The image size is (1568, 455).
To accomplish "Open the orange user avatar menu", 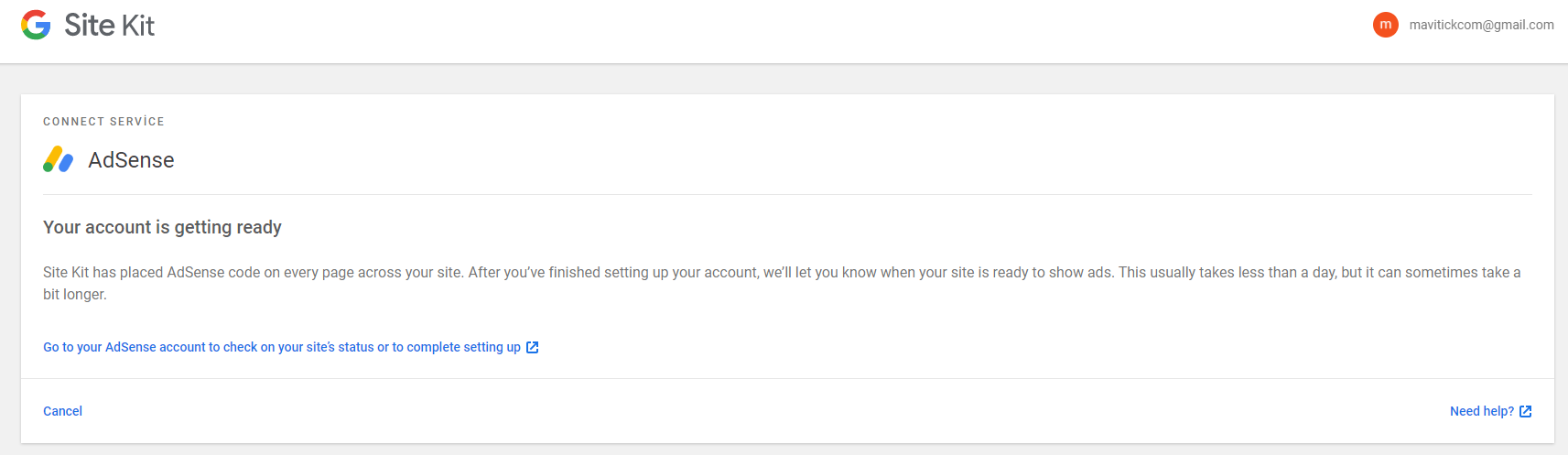I will point(1385,25).
